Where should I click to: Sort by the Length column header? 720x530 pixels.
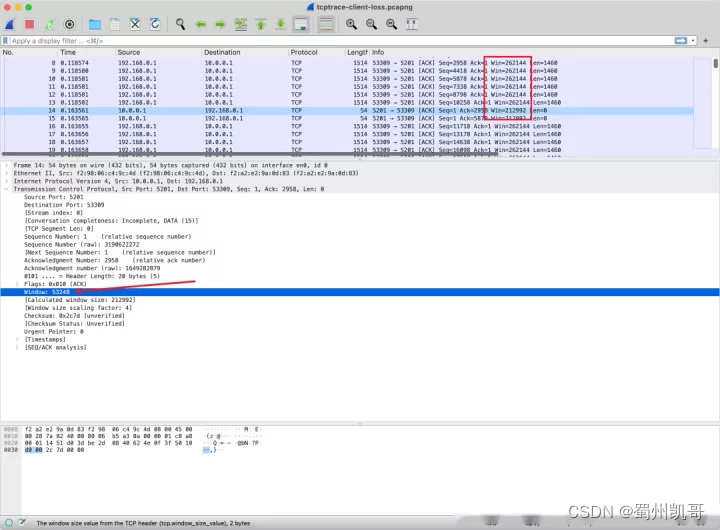tap(357, 52)
